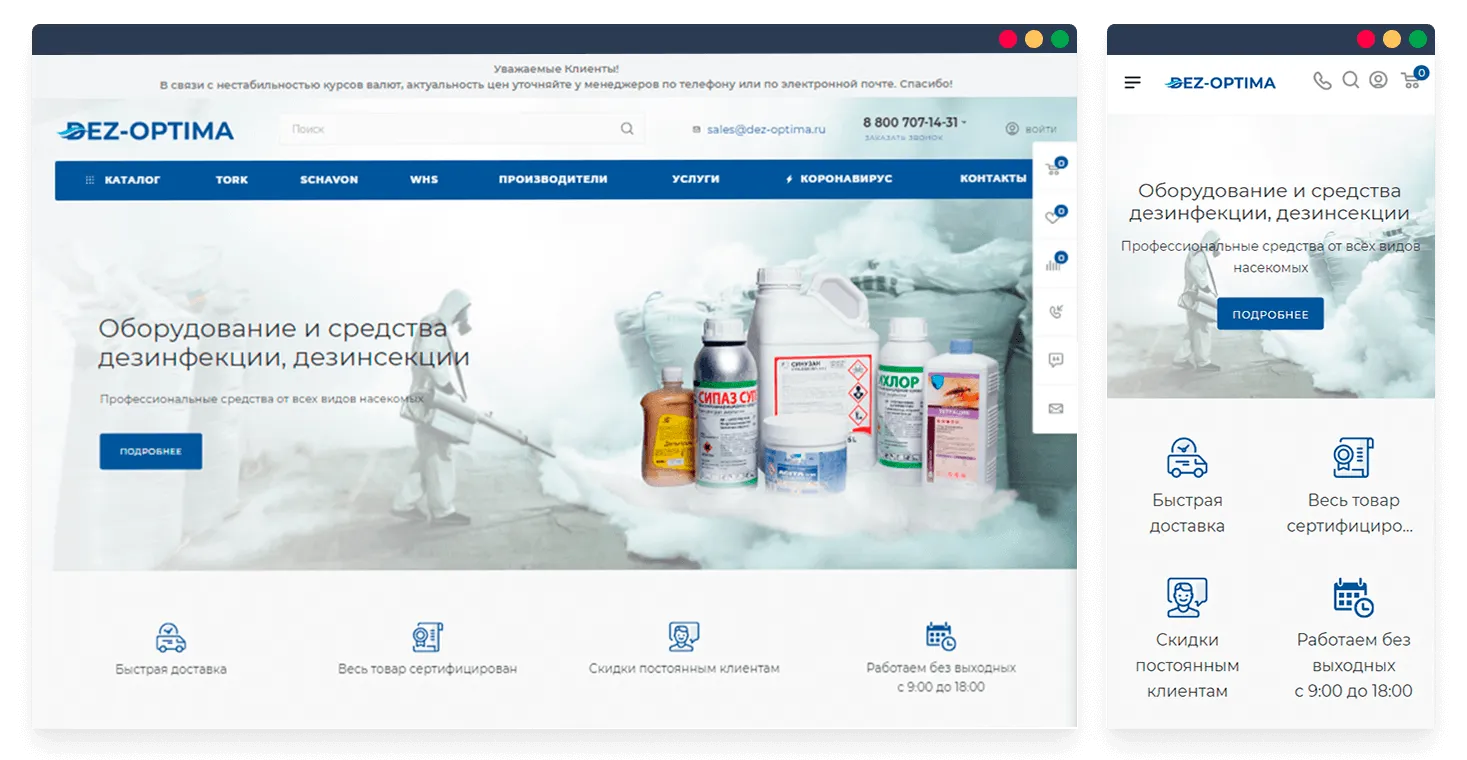Tap the search magnifier in mobile header
The width and height of the screenshot is (1467, 760).
point(1350,81)
